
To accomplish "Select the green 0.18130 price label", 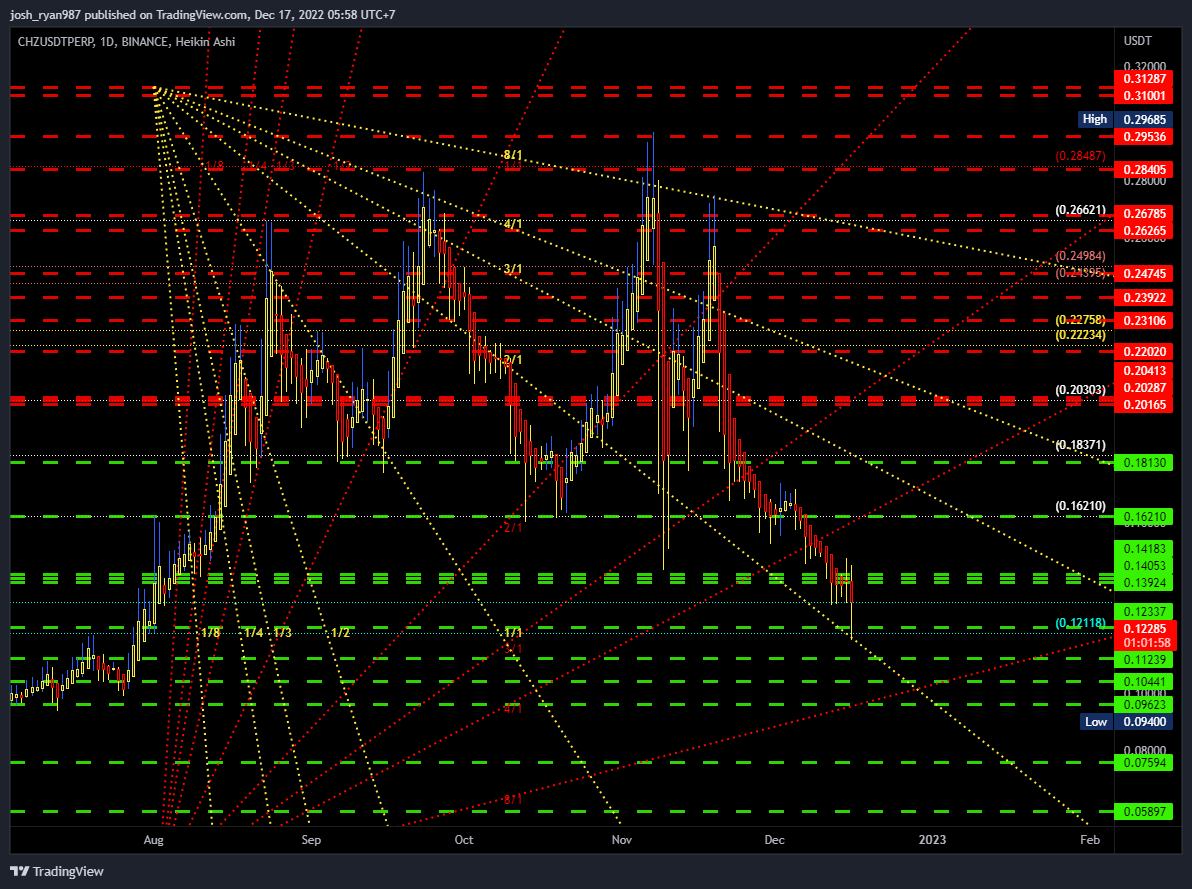I will pyautogui.click(x=1144, y=462).
